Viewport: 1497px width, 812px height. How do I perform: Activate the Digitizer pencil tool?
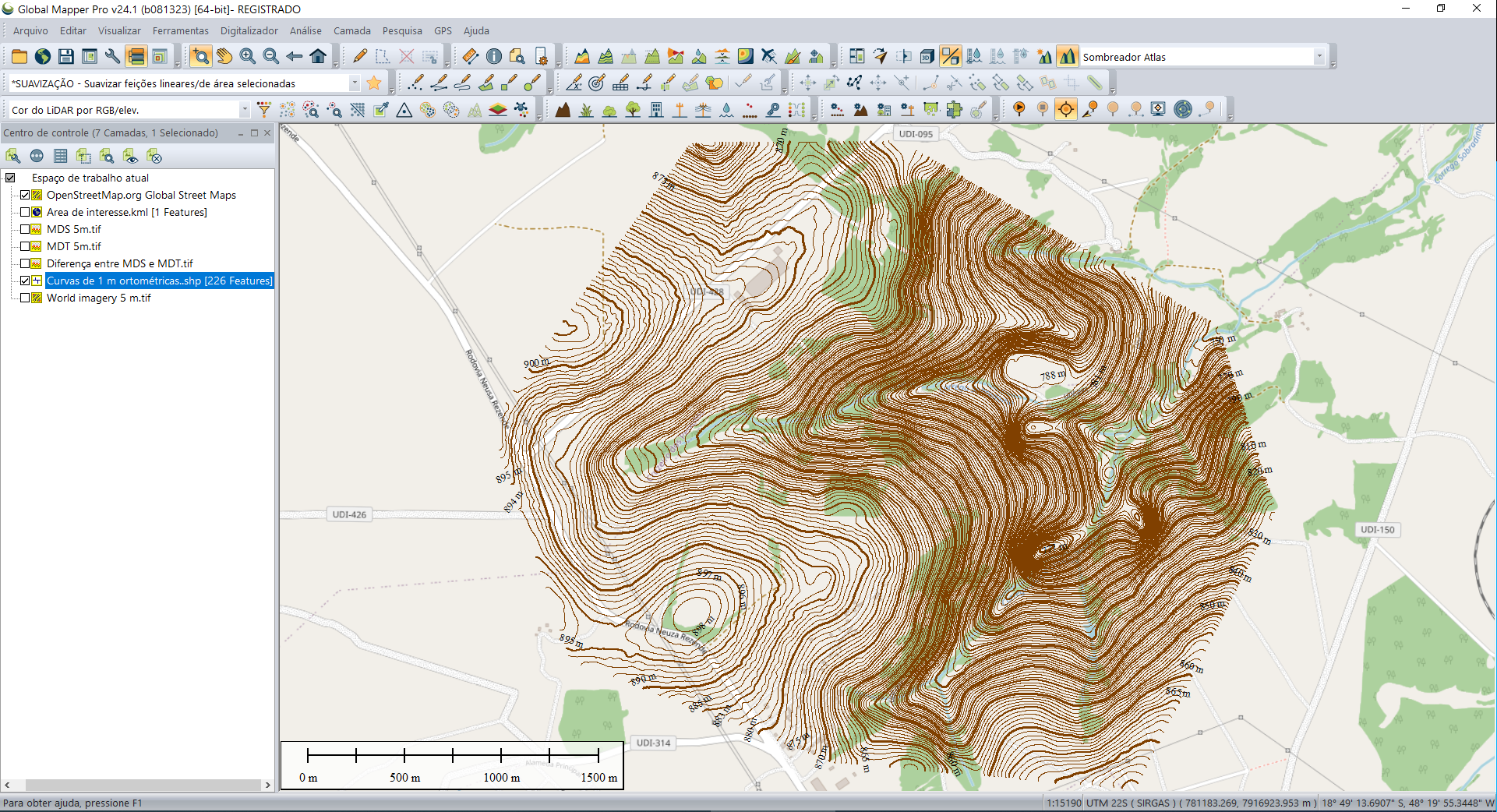coord(359,56)
